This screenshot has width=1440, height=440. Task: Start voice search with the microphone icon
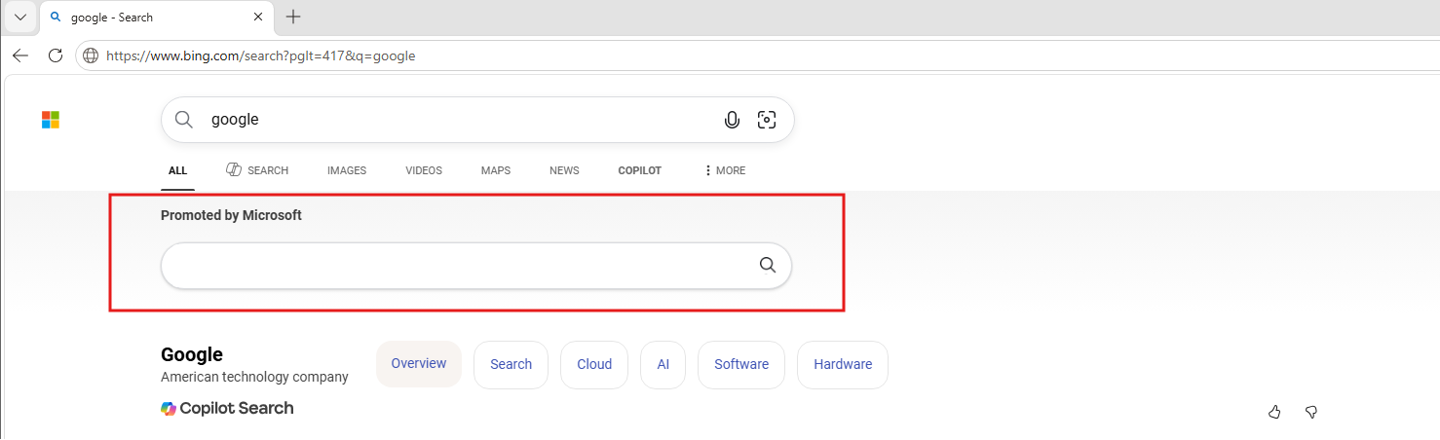coord(732,120)
